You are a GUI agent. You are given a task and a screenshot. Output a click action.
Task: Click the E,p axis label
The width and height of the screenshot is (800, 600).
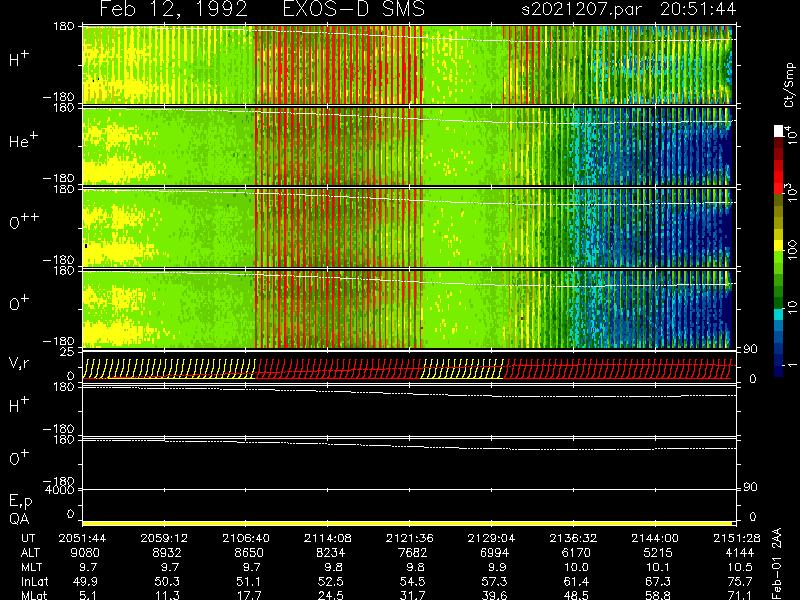pos(20,501)
